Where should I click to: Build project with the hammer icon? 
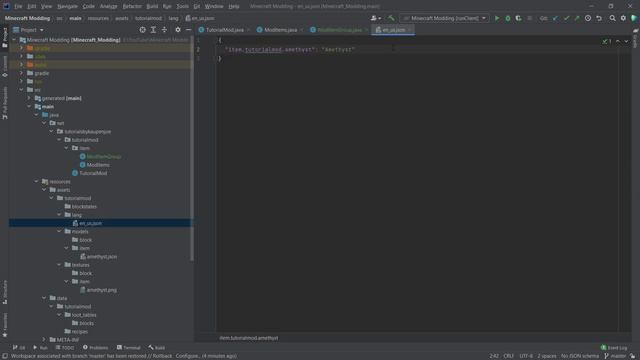pyautogui.click(x=391, y=18)
